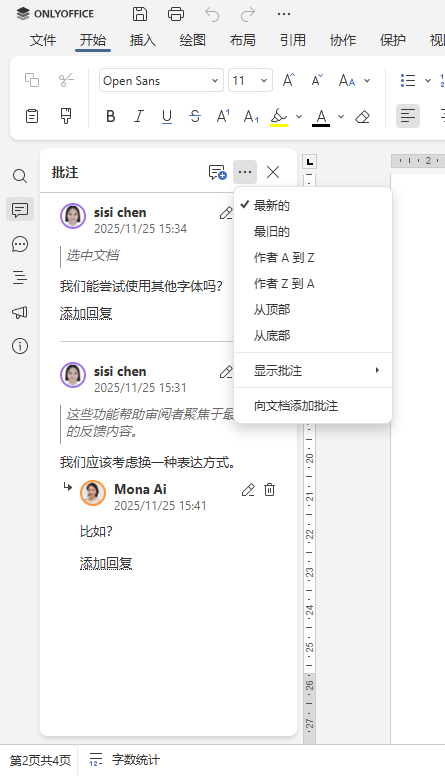Apply yellow highlight color
The width and height of the screenshot is (445, 776).
tap(279, 117)
